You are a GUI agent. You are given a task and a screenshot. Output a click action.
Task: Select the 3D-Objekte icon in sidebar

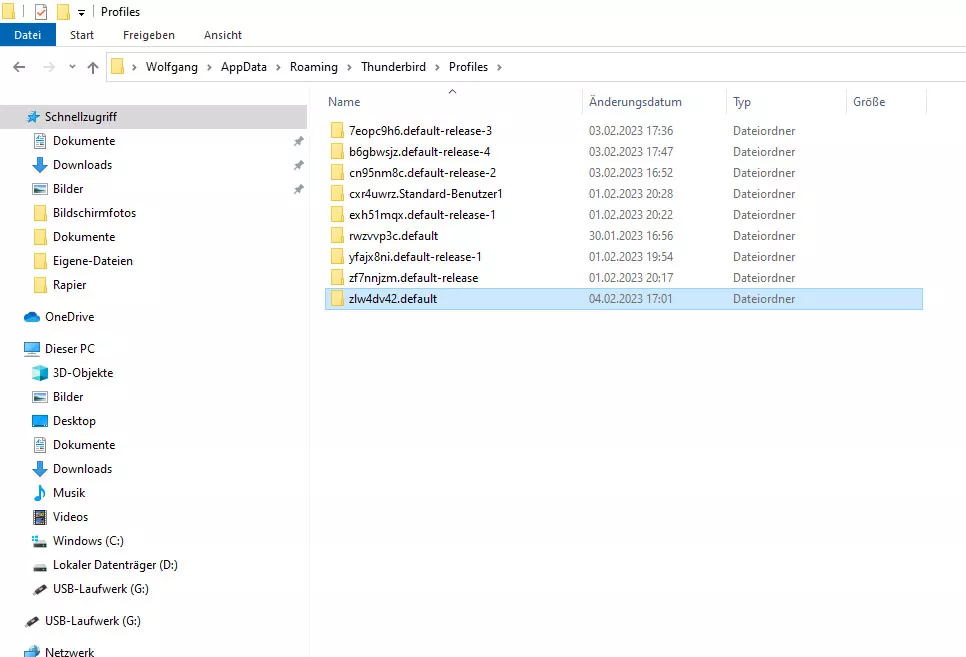40,373
